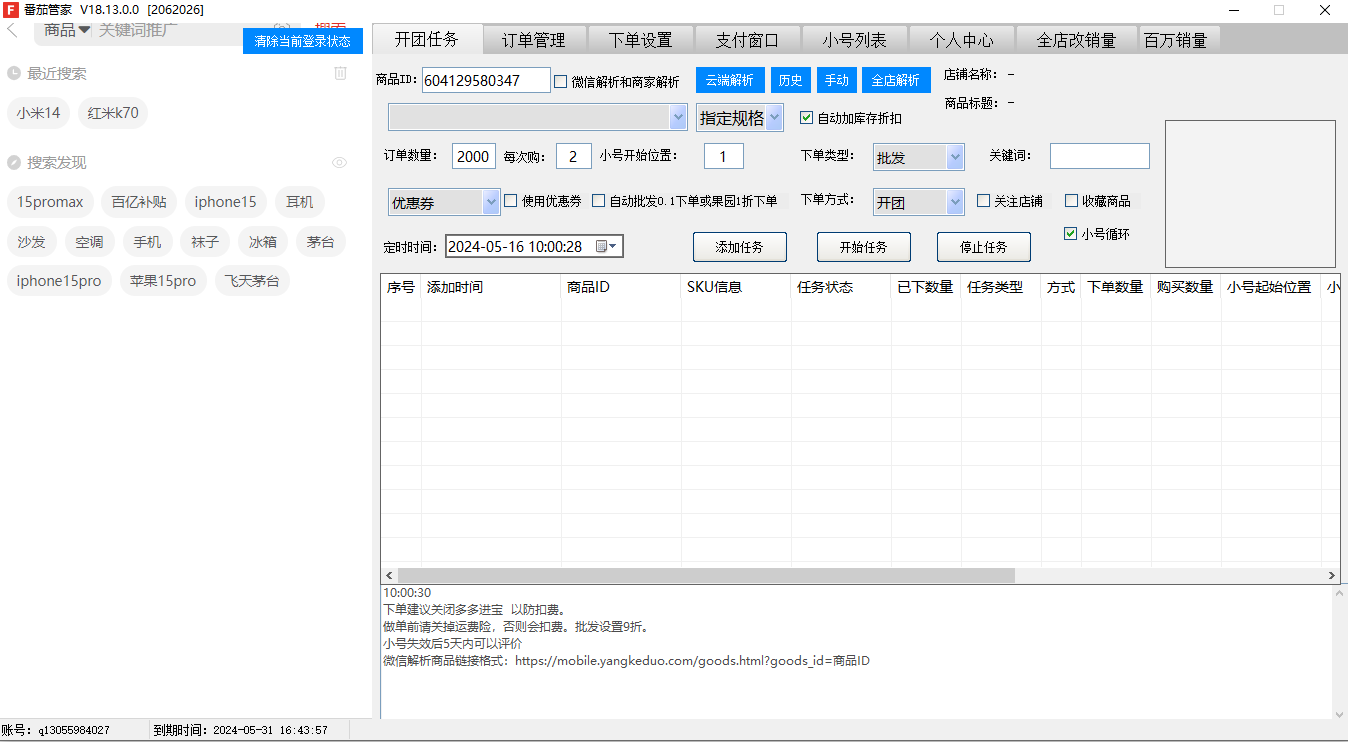This screenshot has width=1348, height=742.
Task: Open the calendar picker in 定时时间 field
Action: click(x=608, y=246)
